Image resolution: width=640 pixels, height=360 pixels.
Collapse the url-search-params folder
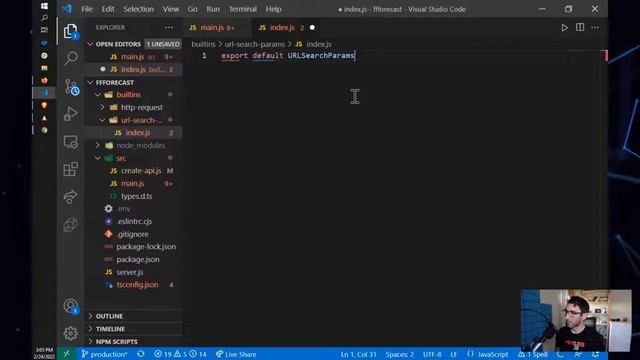point(102,120)
